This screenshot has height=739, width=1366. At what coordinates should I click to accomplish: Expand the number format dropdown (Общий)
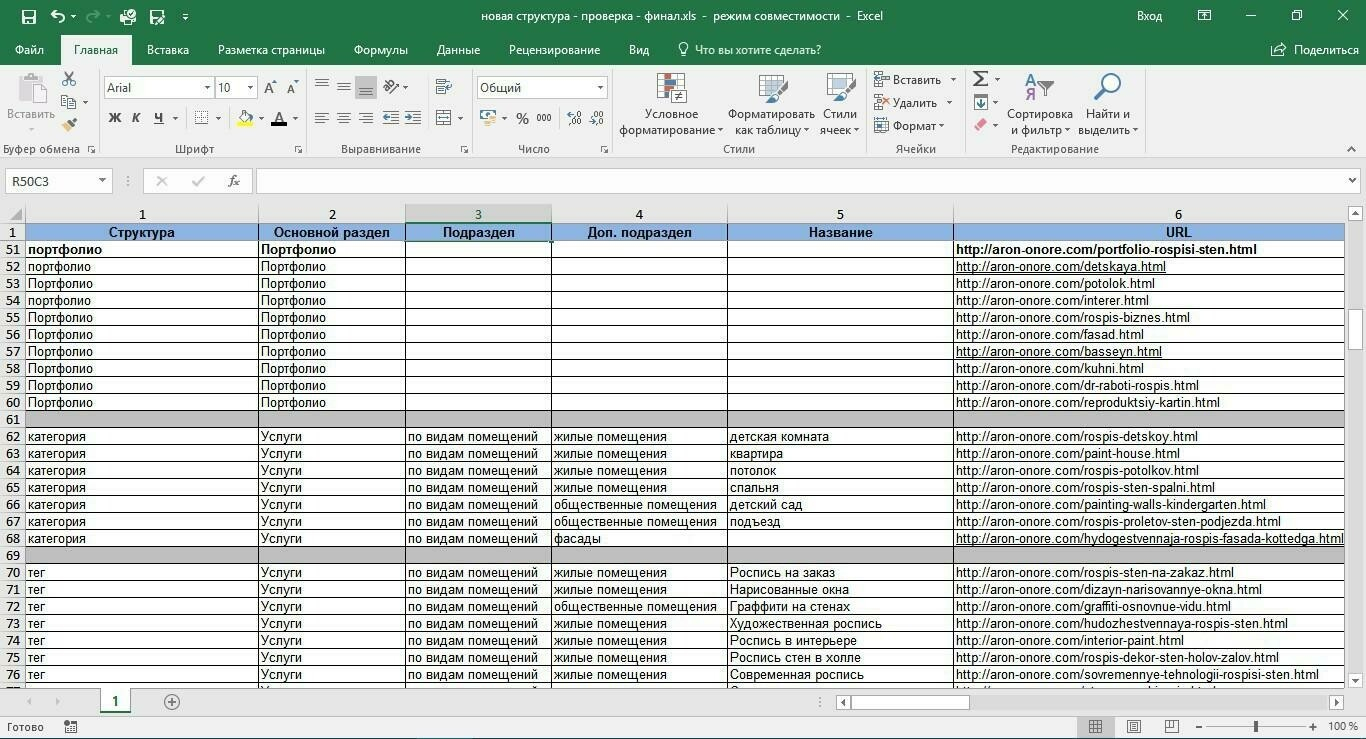tap(600, 88)
